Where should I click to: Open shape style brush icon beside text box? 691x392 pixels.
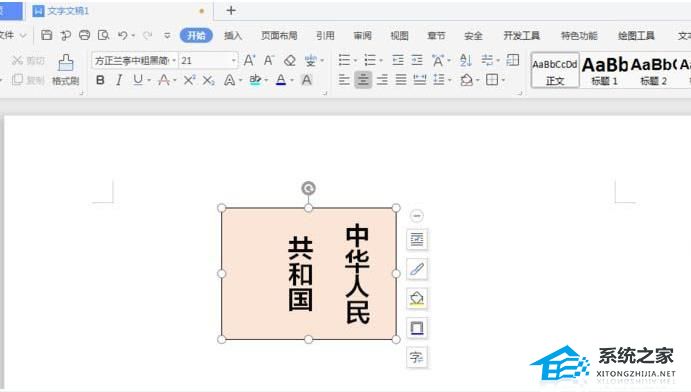pyautogui.click(x=416, y=269)
